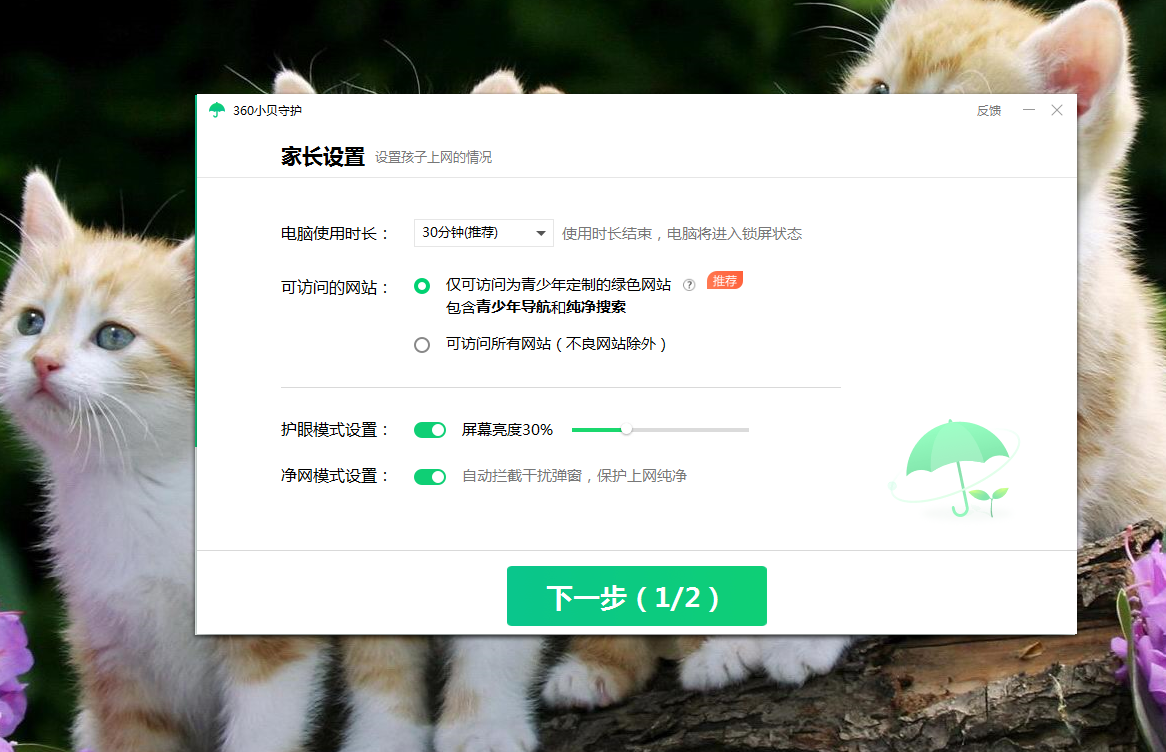
Task: Click the 360小贝守护 window title text
Action: pyautogui.click(x=267, y=111)
